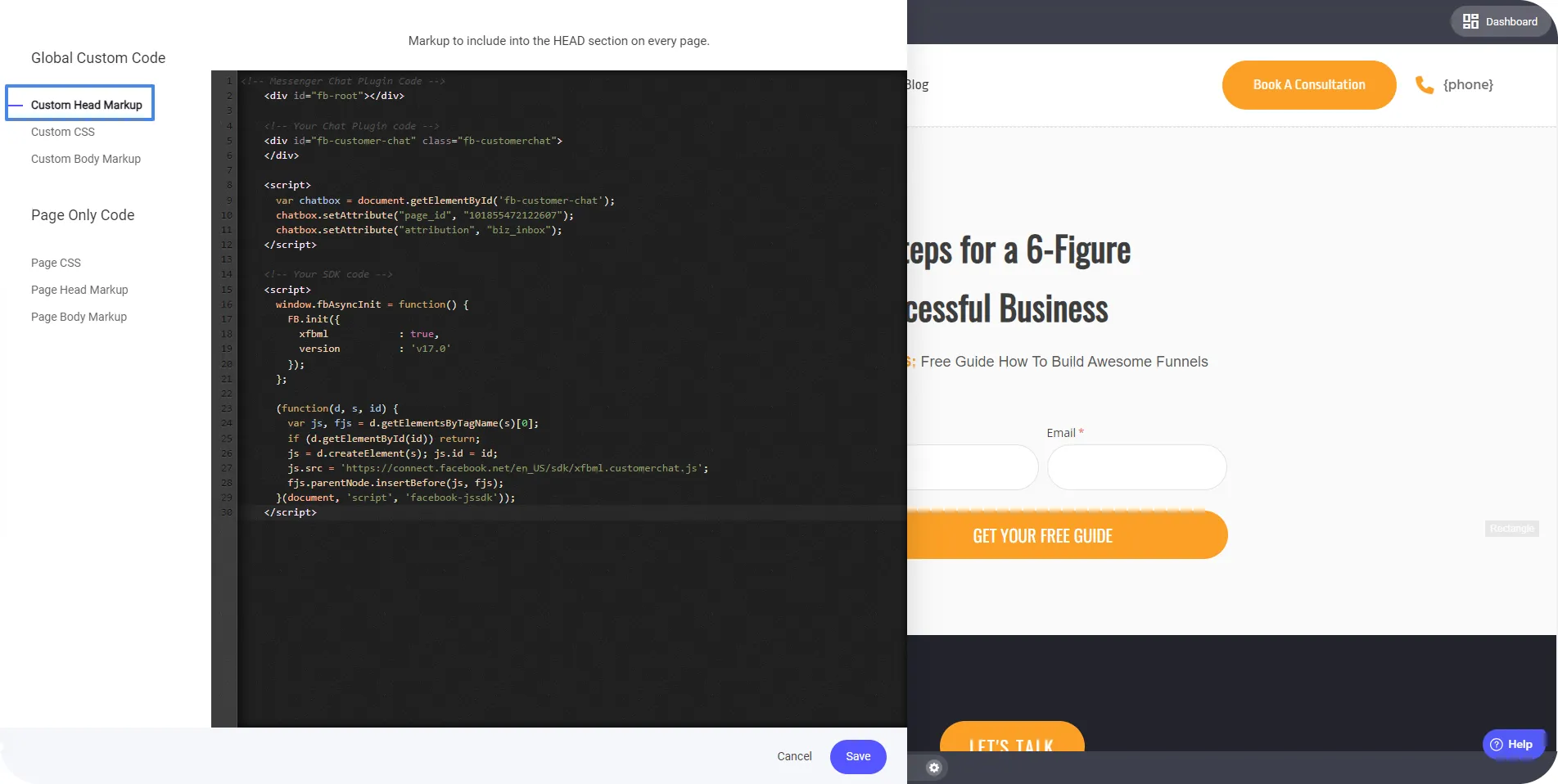Switch to Custom CSS section

[62, 132]
